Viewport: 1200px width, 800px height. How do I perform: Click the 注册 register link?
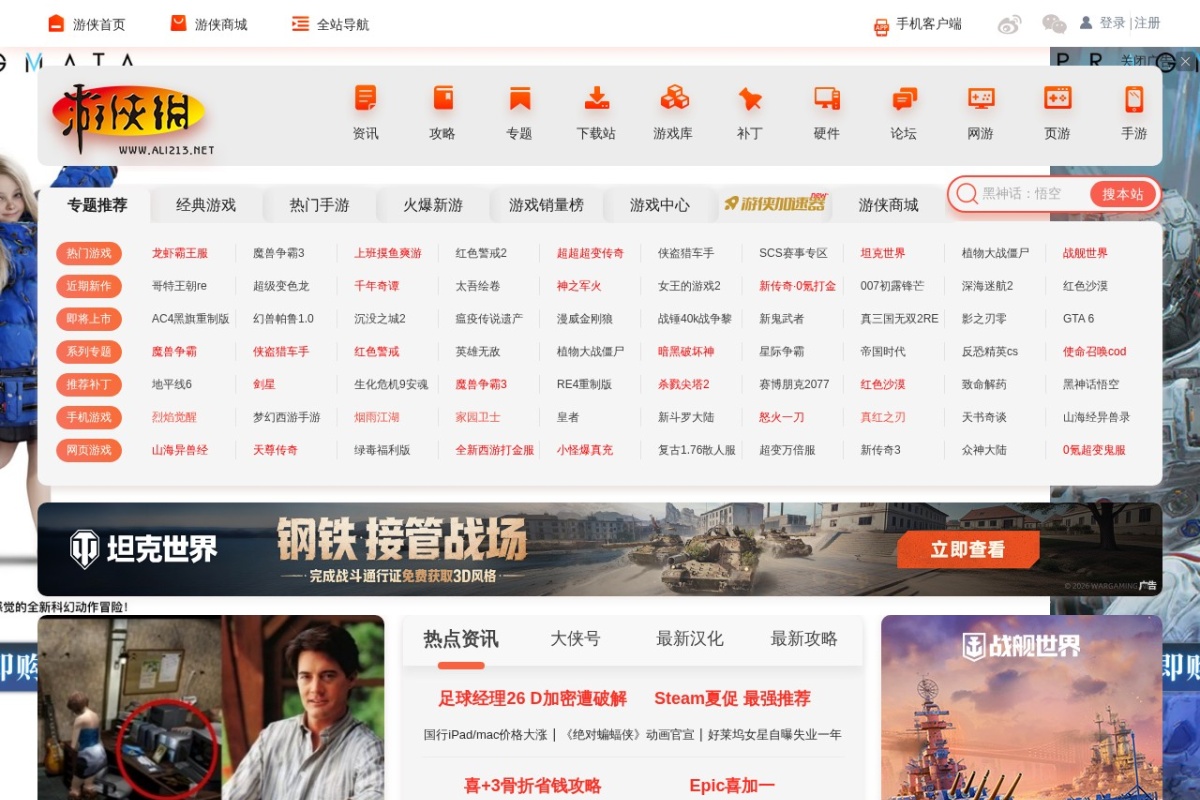coord(1147,23)
